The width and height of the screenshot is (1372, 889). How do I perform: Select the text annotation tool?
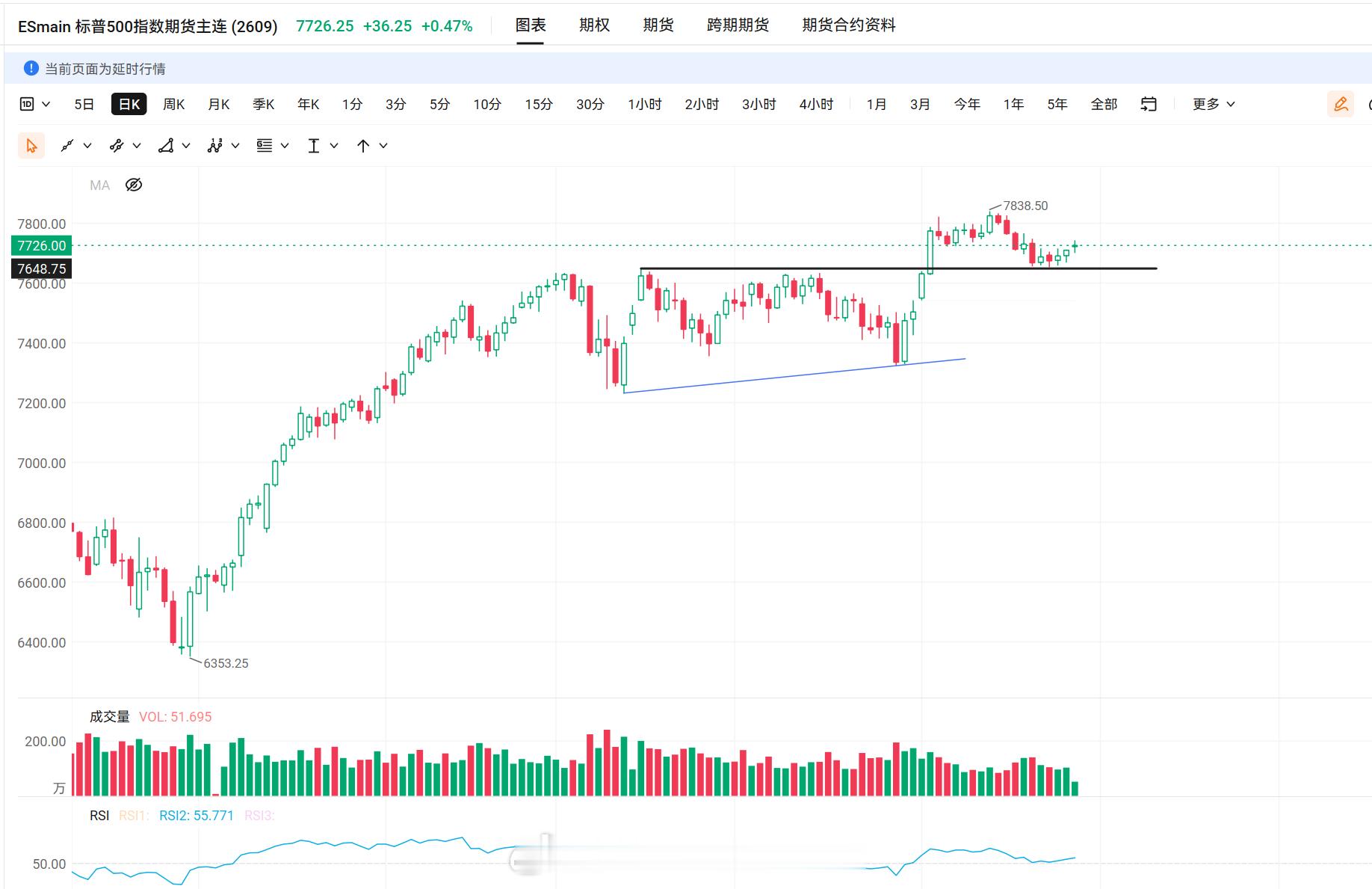pos(314,146)
